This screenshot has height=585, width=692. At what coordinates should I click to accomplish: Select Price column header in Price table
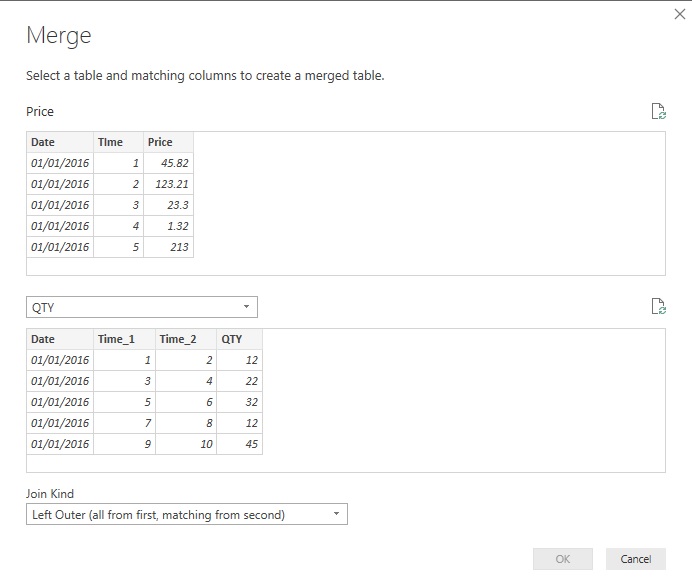point(168,142)
